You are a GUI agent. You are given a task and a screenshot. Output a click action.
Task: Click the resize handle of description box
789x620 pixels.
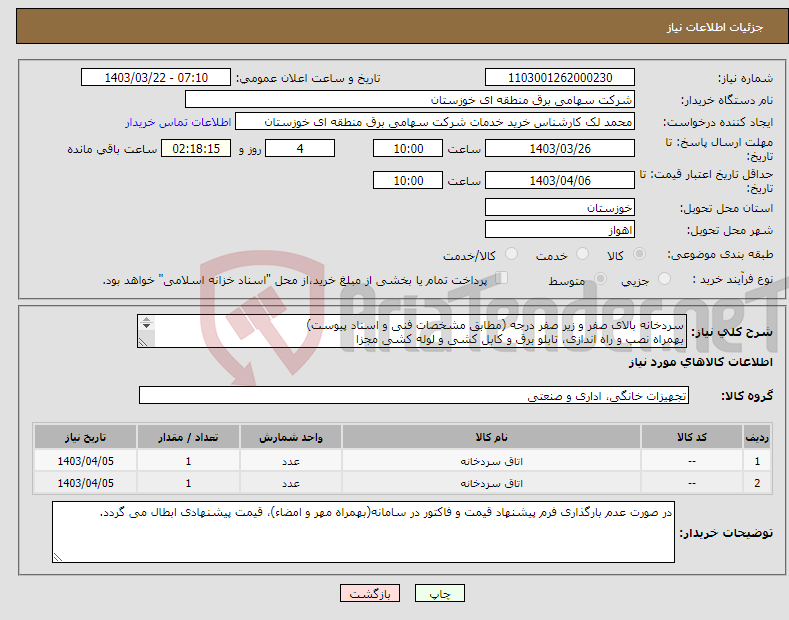[143, 342]
